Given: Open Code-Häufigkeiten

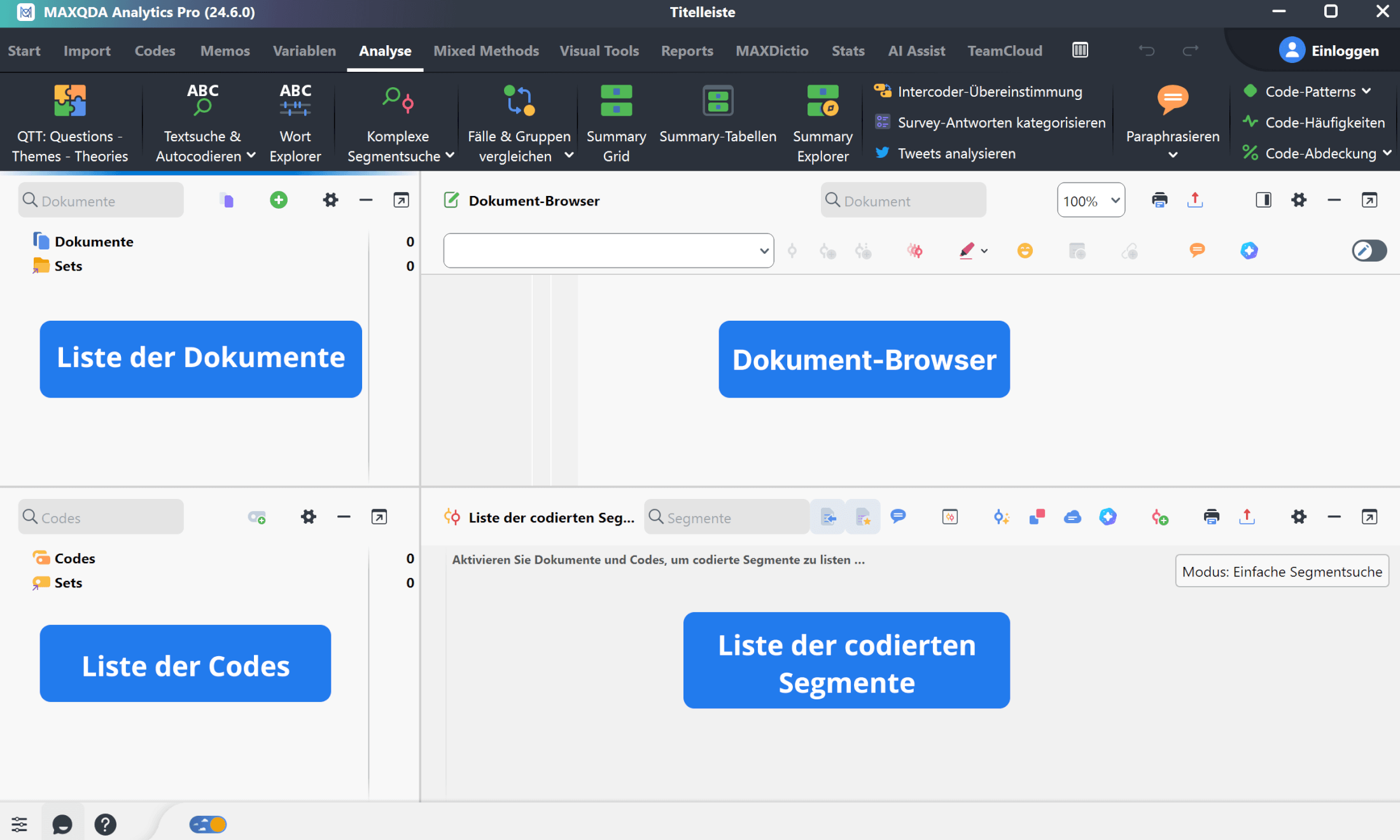Looking at the screenshot, I should (x=1315, y=122).
